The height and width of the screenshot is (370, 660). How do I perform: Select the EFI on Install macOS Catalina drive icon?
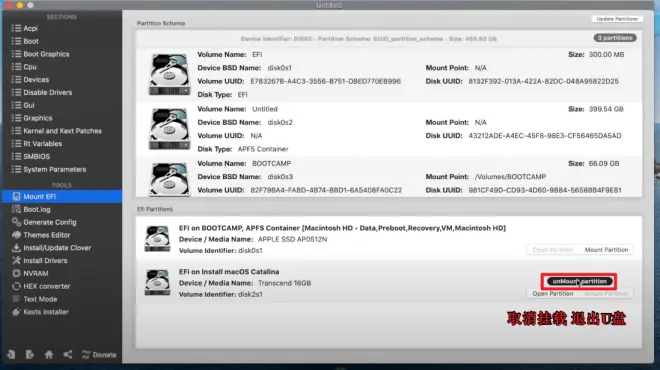[x=157, y=282]
